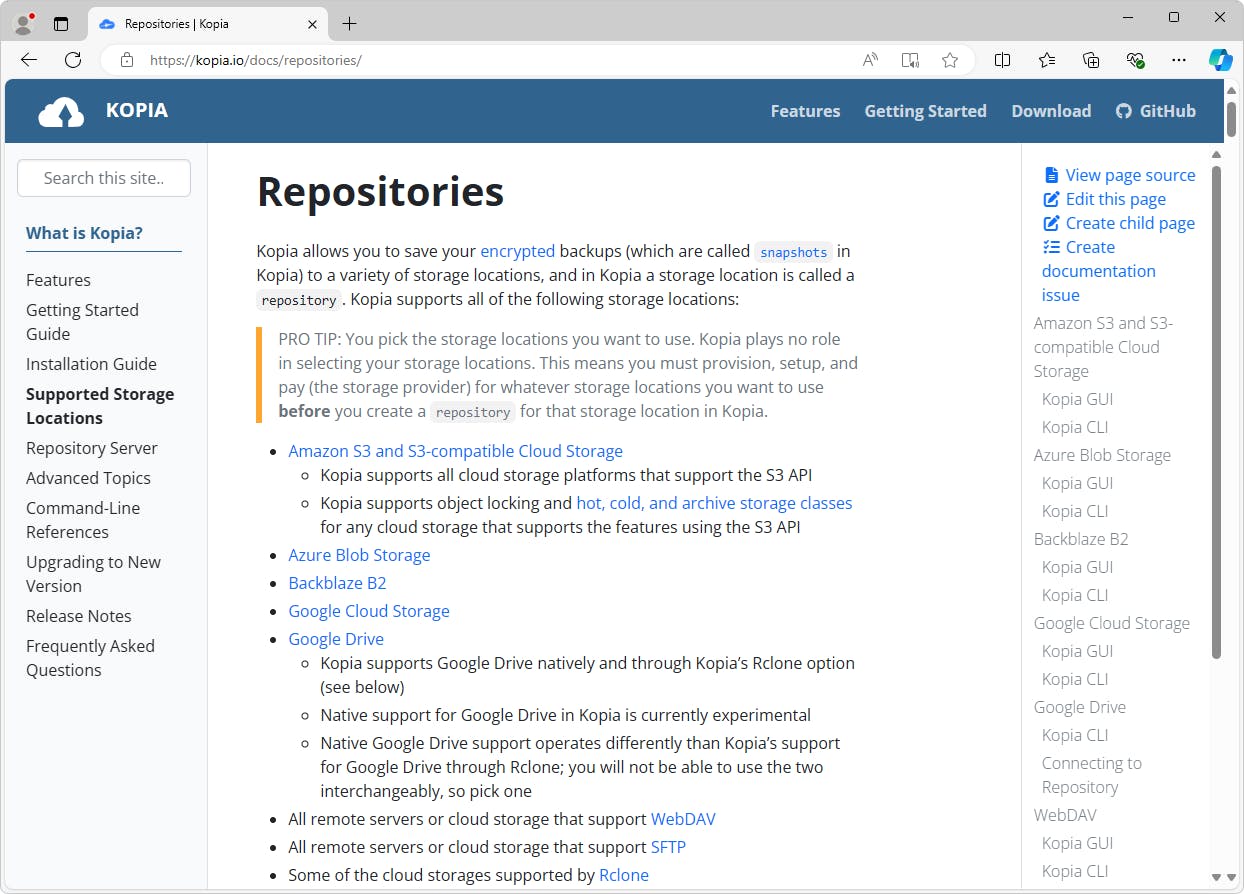Add this page to favorites with the star
Screen dimensions: 1244x894
(x=949, y=60)
